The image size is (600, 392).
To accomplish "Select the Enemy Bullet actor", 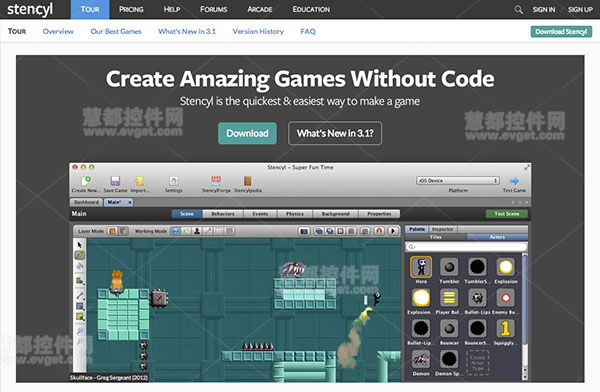I will click(505, 297).
